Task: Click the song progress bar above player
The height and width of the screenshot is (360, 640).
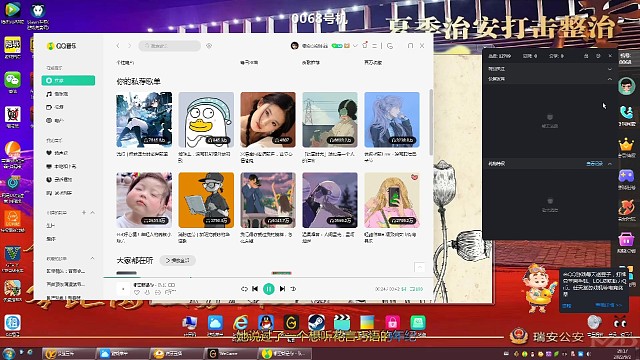Action: pos(268,278)
